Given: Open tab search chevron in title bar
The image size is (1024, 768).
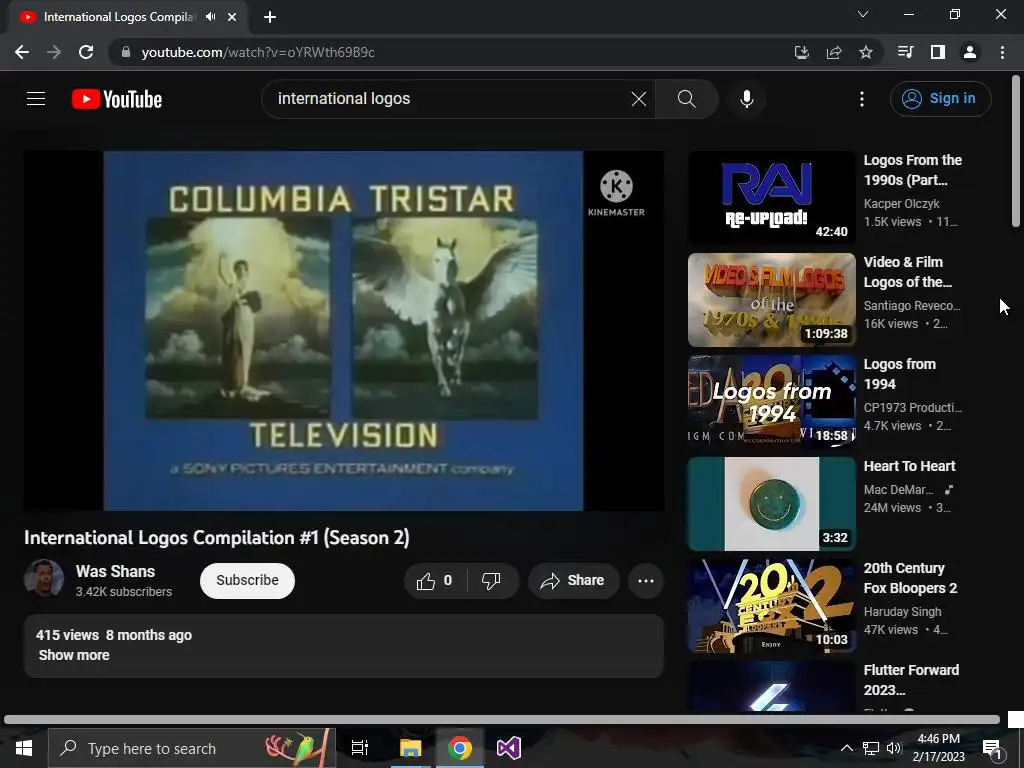Looking at the screenshot, I should 863,14.
